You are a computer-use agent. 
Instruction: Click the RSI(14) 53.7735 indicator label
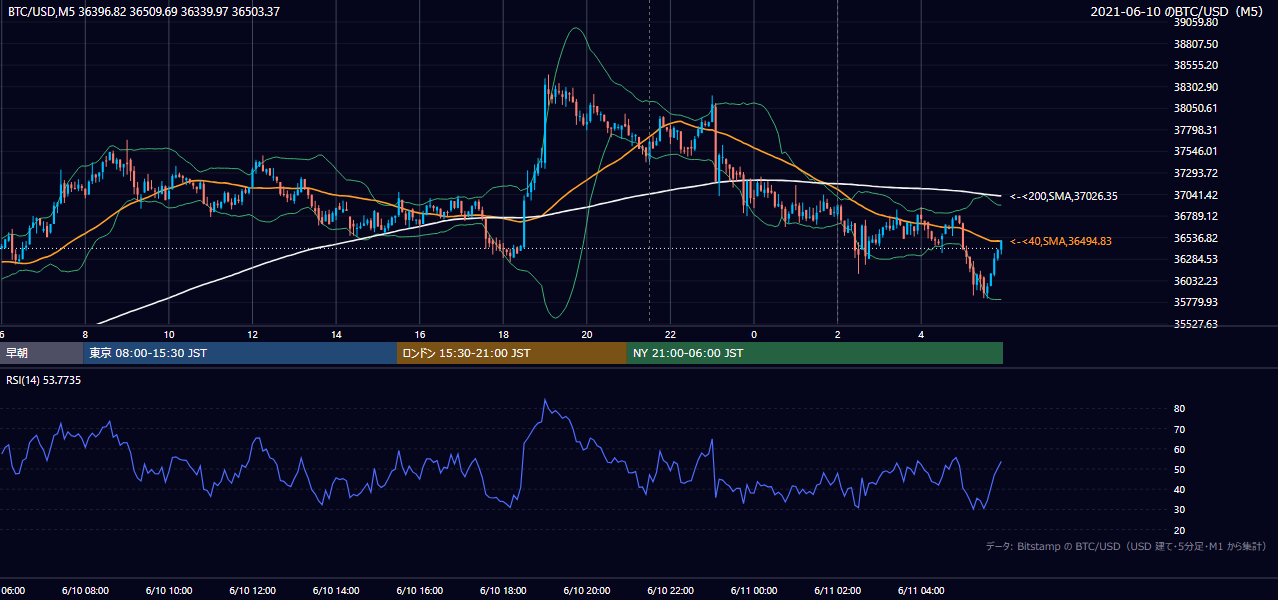coord(44,380)
